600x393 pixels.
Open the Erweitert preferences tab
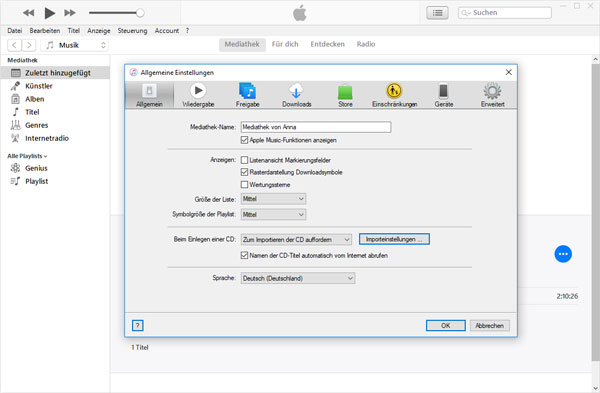pos(492,95)
